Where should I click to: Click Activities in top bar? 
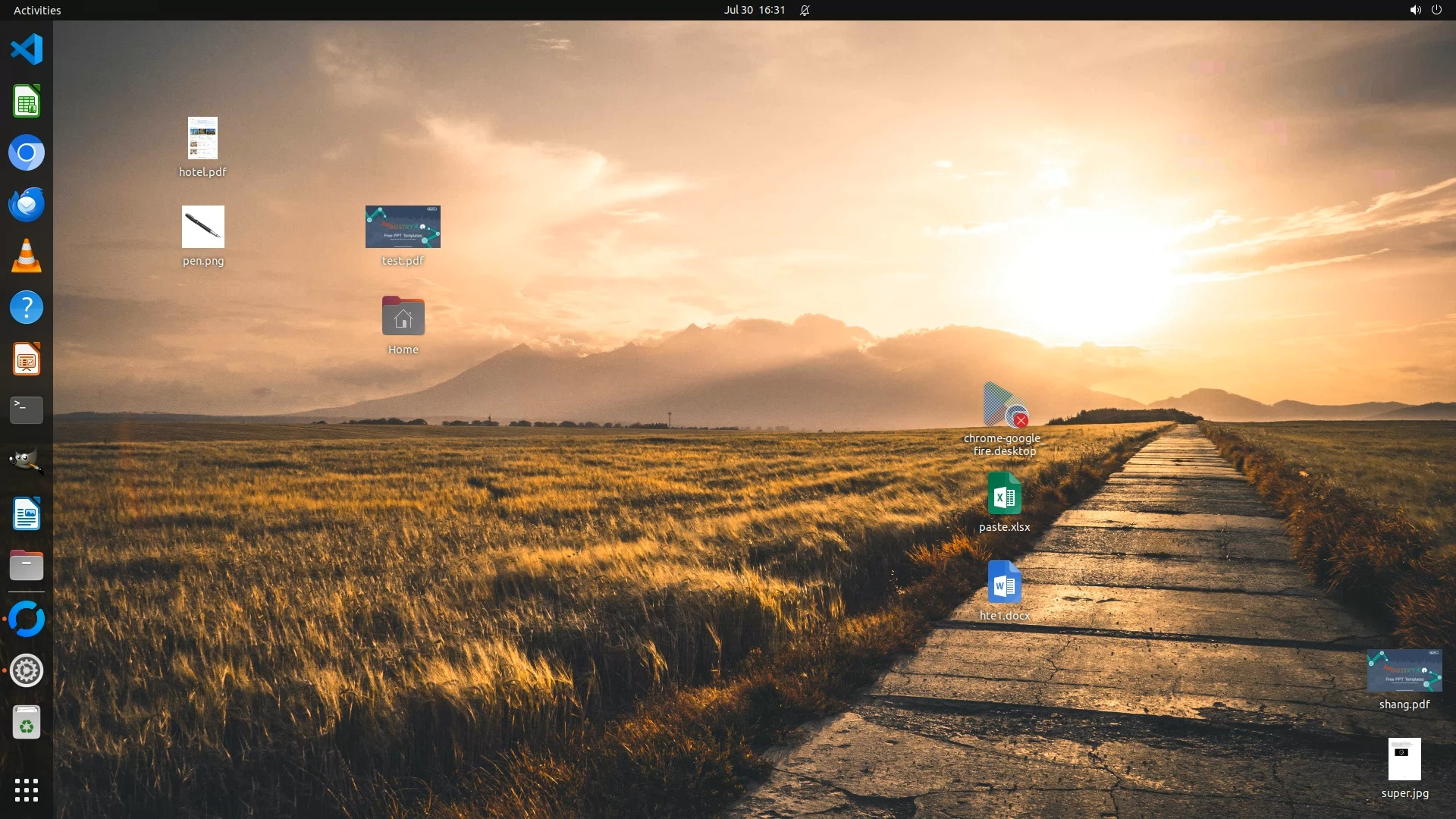pyautogui.click(x=37, y=10)
